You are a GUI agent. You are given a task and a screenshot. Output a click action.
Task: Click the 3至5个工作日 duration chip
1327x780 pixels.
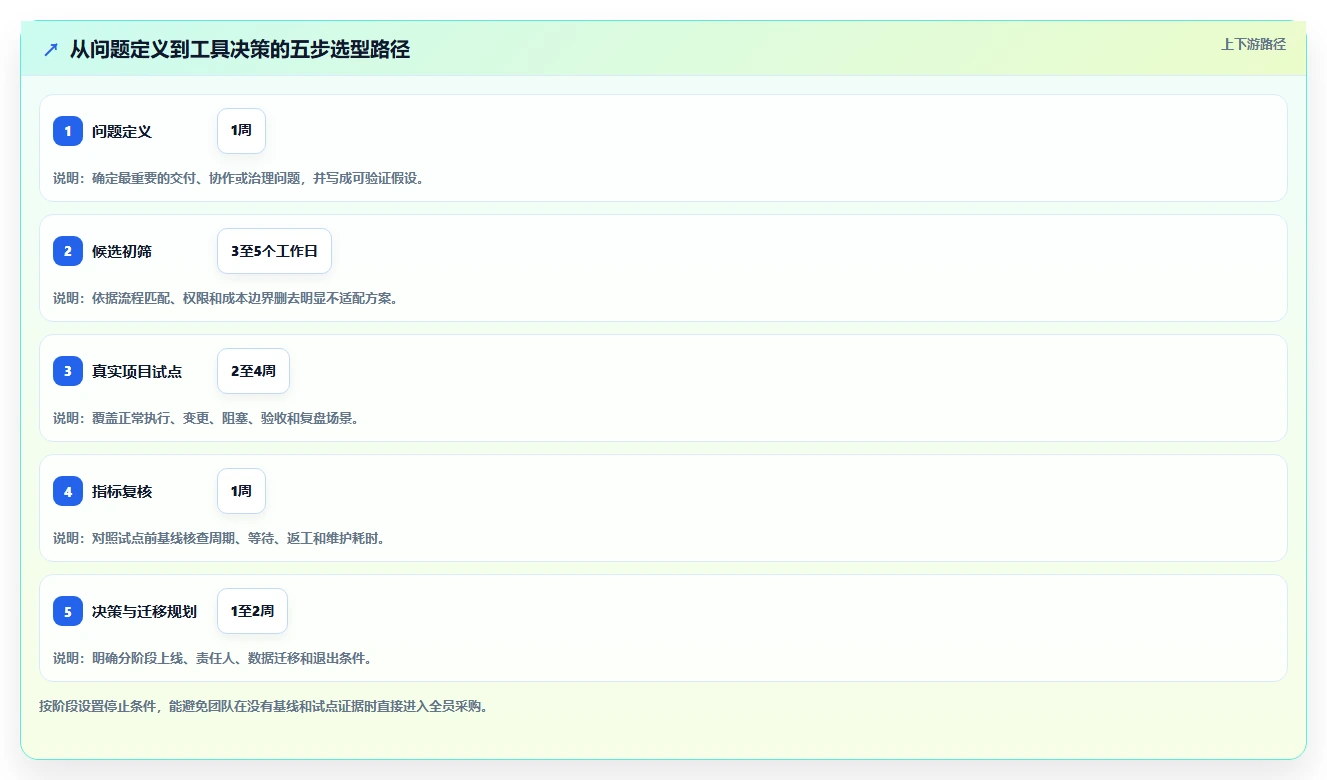pyautogui.click(x=274, y=251)
